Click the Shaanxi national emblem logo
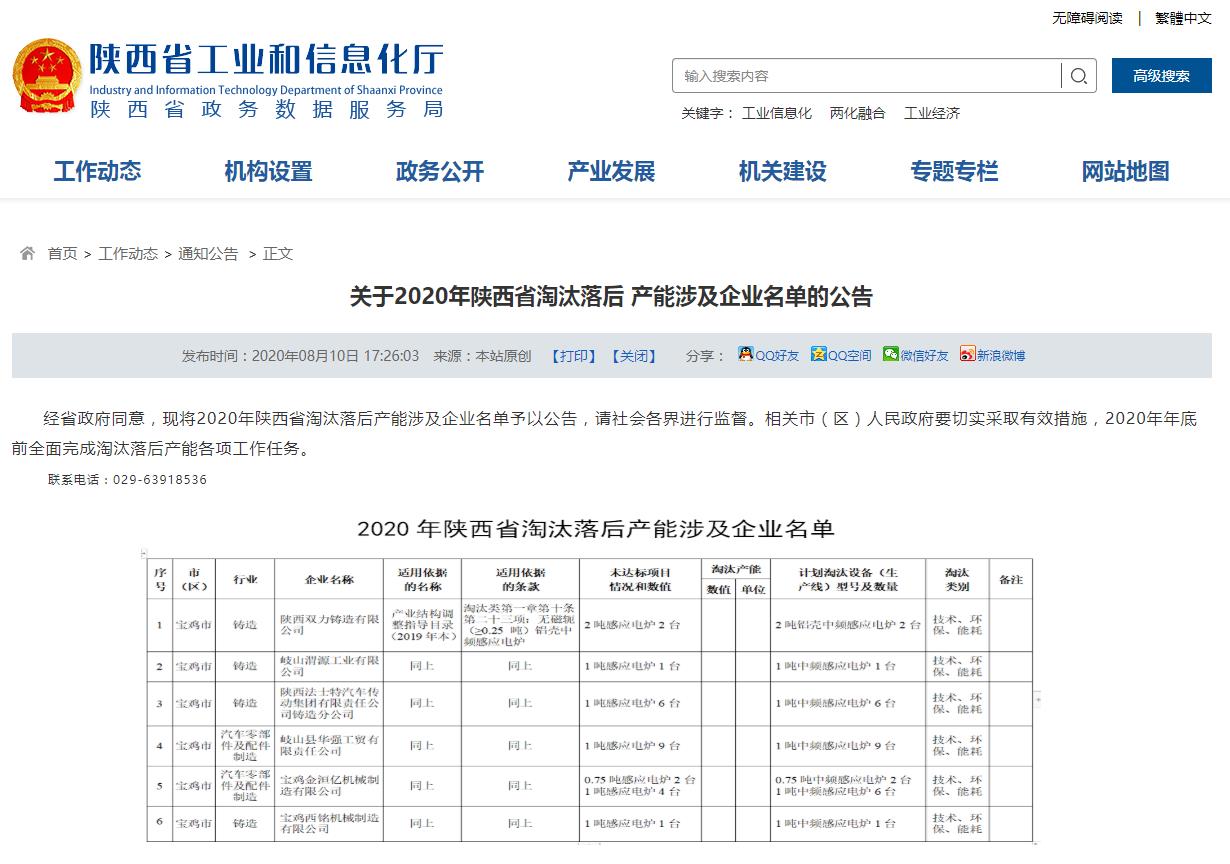 47,78
